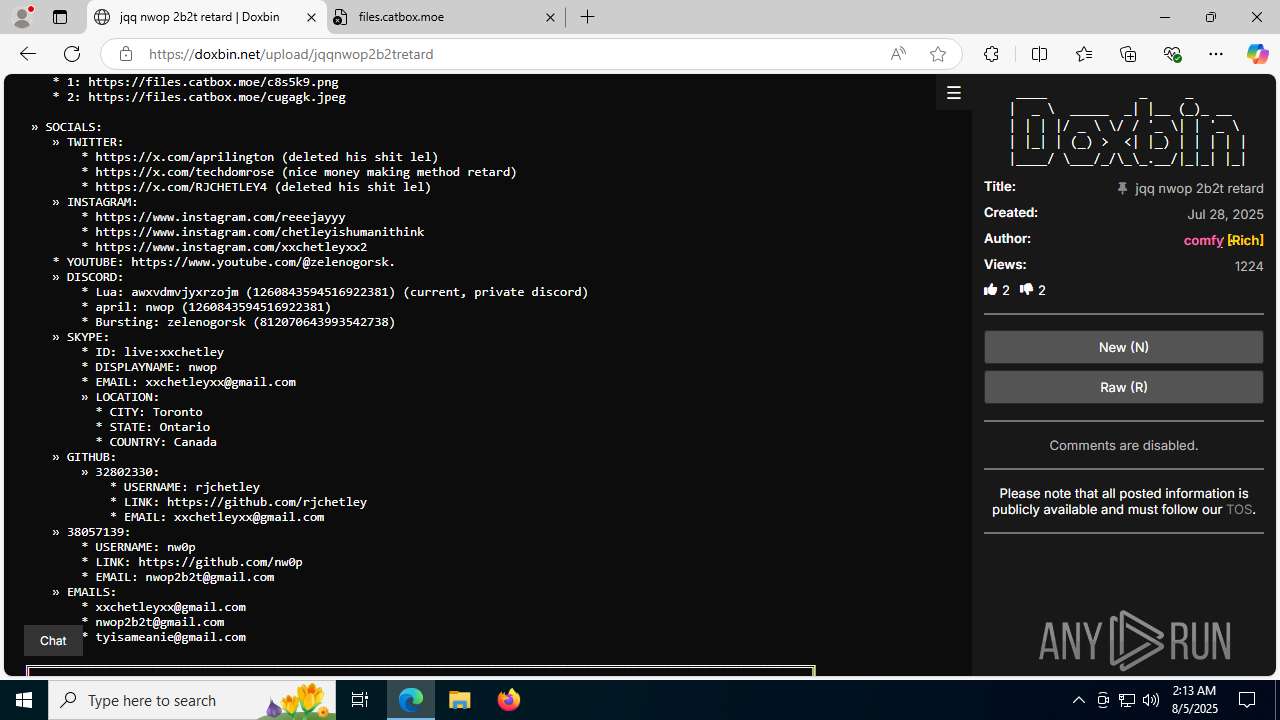This screenshot has height=720, width=1280.
Task: Click the taskbar search box
Action: point(192,700)
